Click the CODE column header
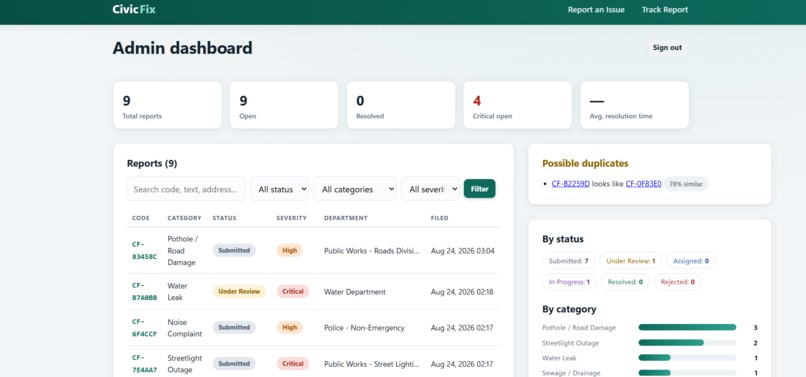This screenshot has width=806, height=377. click(140, 218)
